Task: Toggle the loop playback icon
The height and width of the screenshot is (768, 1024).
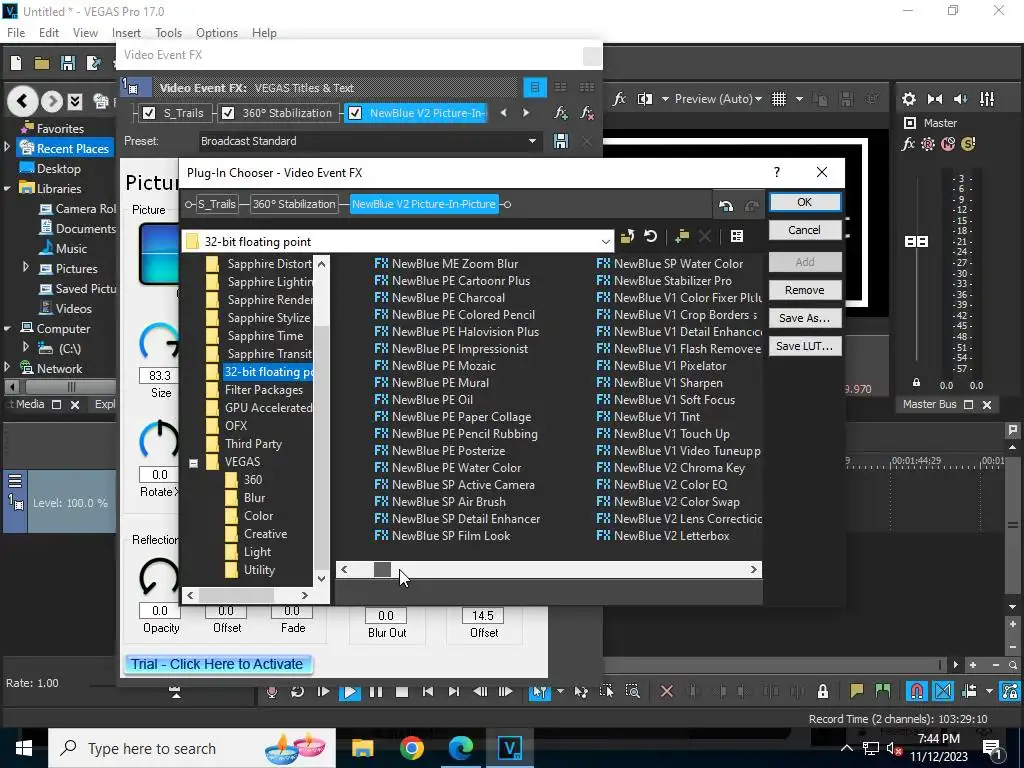Action: pyautogui.click(x=297, y=692)
